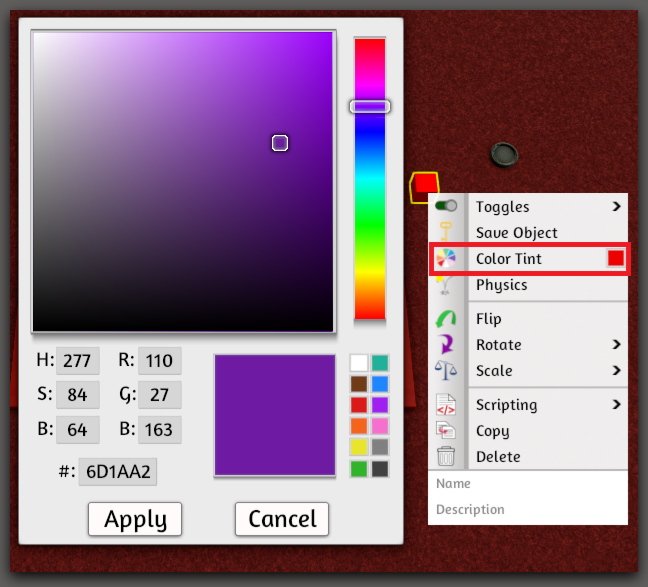Expand the Scale submenu arrow
The width and height of the screenshot is (648, 587).
click(617, 370)
